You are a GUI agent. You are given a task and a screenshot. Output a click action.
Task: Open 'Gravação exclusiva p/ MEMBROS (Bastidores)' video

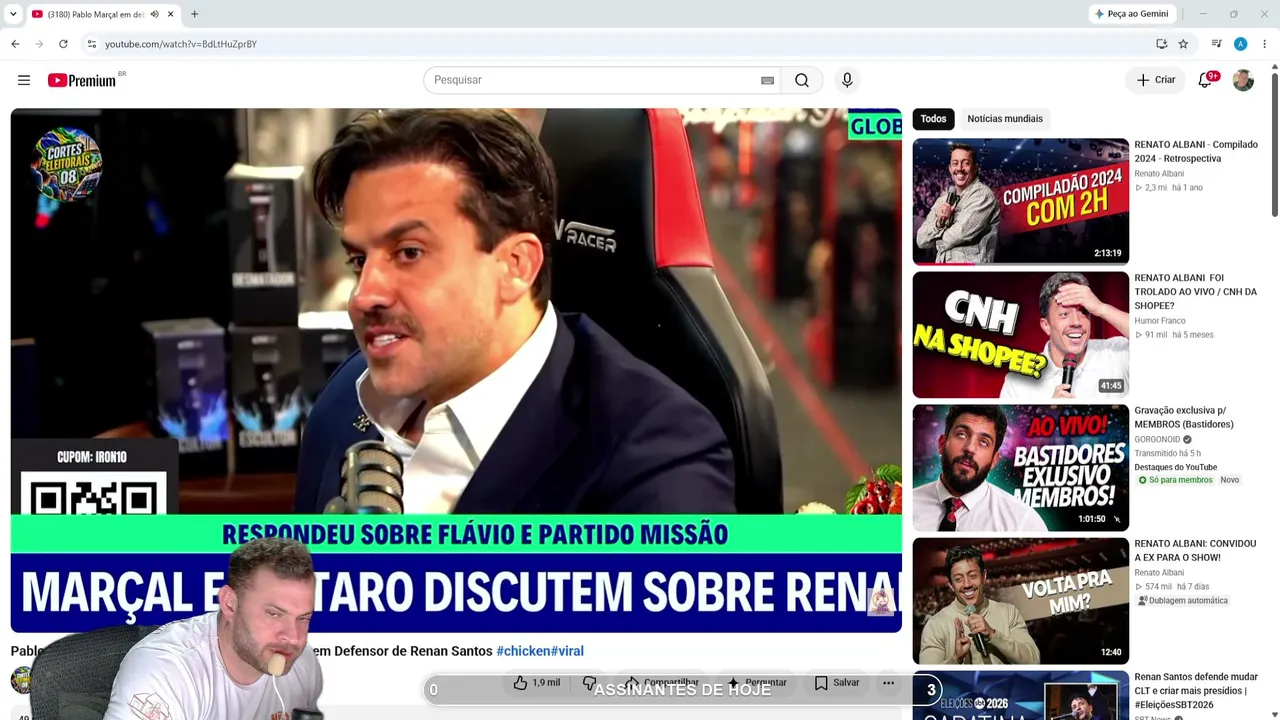pyautogui.click(x=1184, y=417)
